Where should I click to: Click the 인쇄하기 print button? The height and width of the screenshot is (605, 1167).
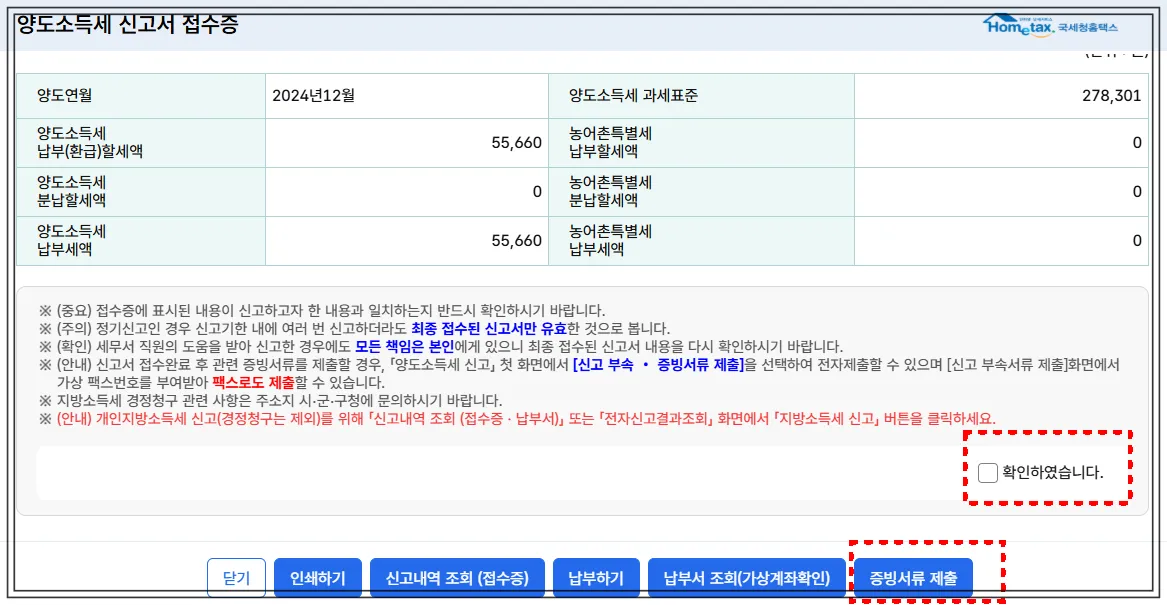(x=318, y=577)
